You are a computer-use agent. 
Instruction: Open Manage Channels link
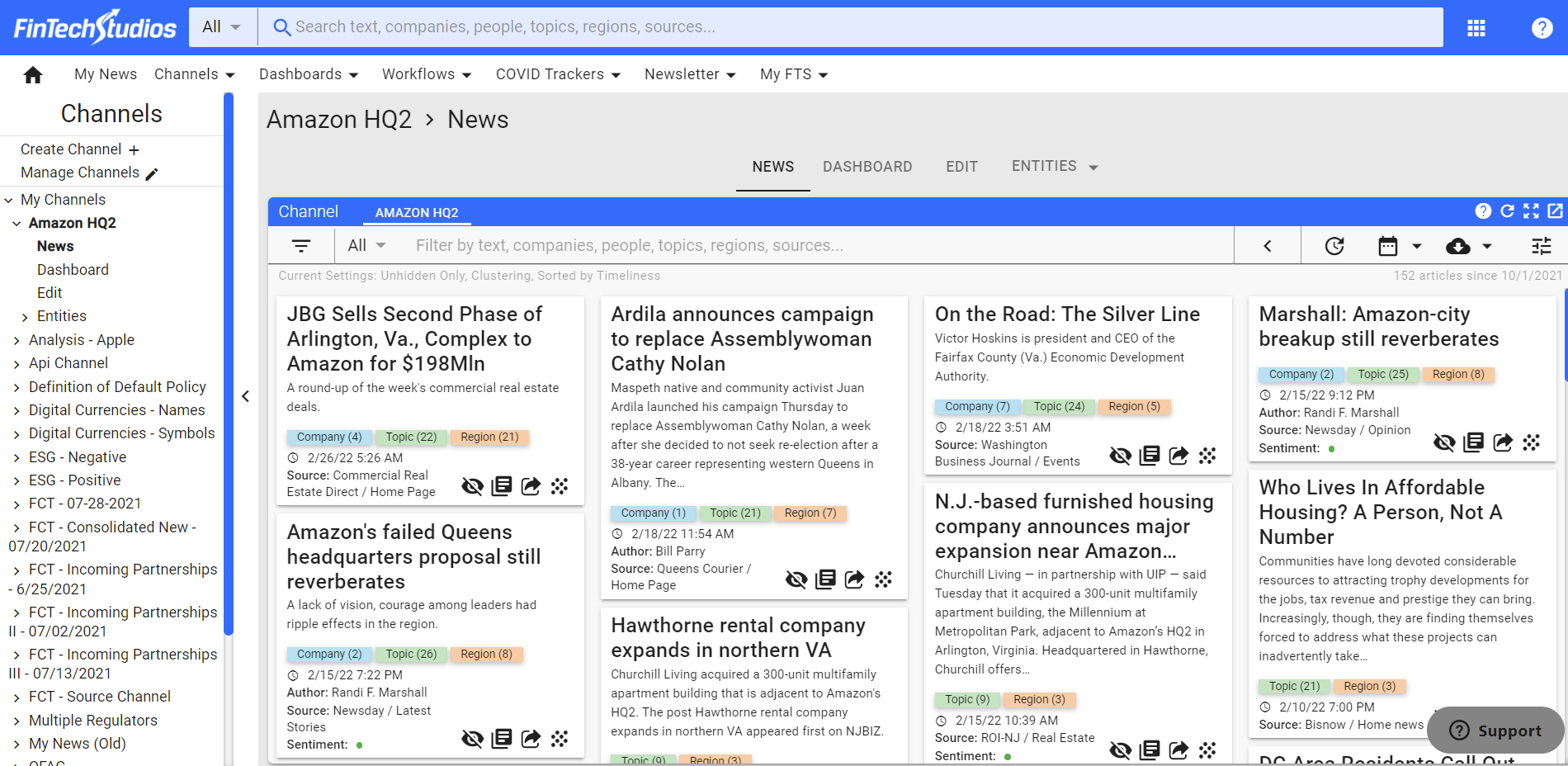tap(80, 173)
